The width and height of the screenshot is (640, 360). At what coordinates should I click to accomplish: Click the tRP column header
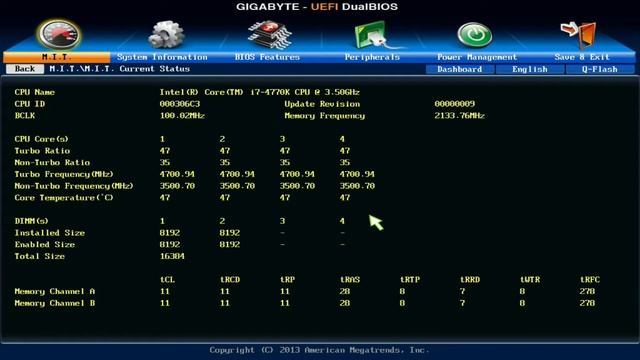[287, 280]
